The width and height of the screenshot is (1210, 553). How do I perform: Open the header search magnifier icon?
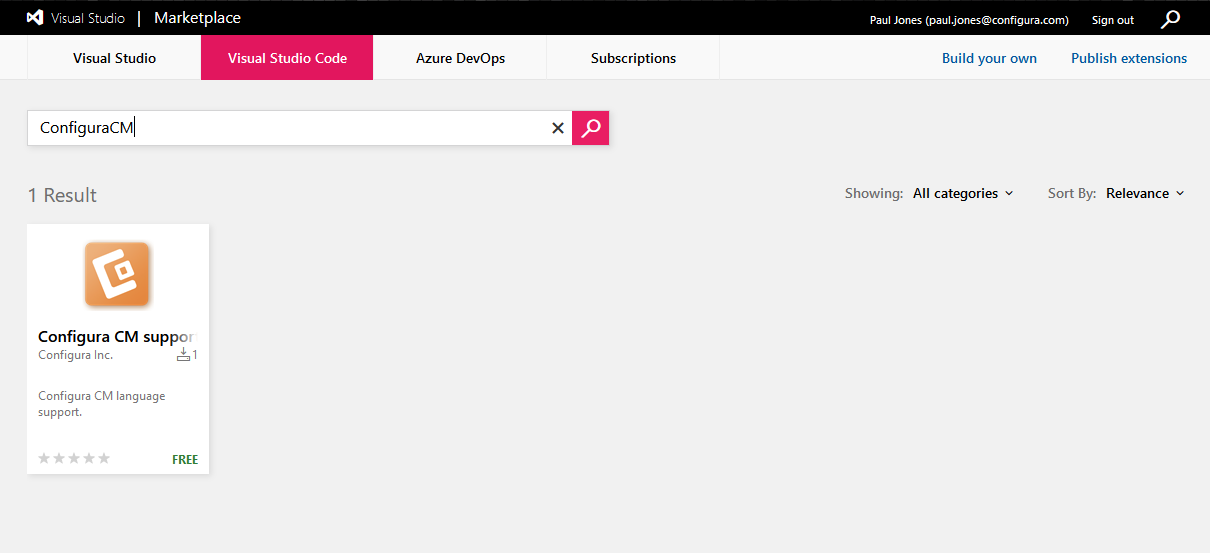coord(1170,19)
